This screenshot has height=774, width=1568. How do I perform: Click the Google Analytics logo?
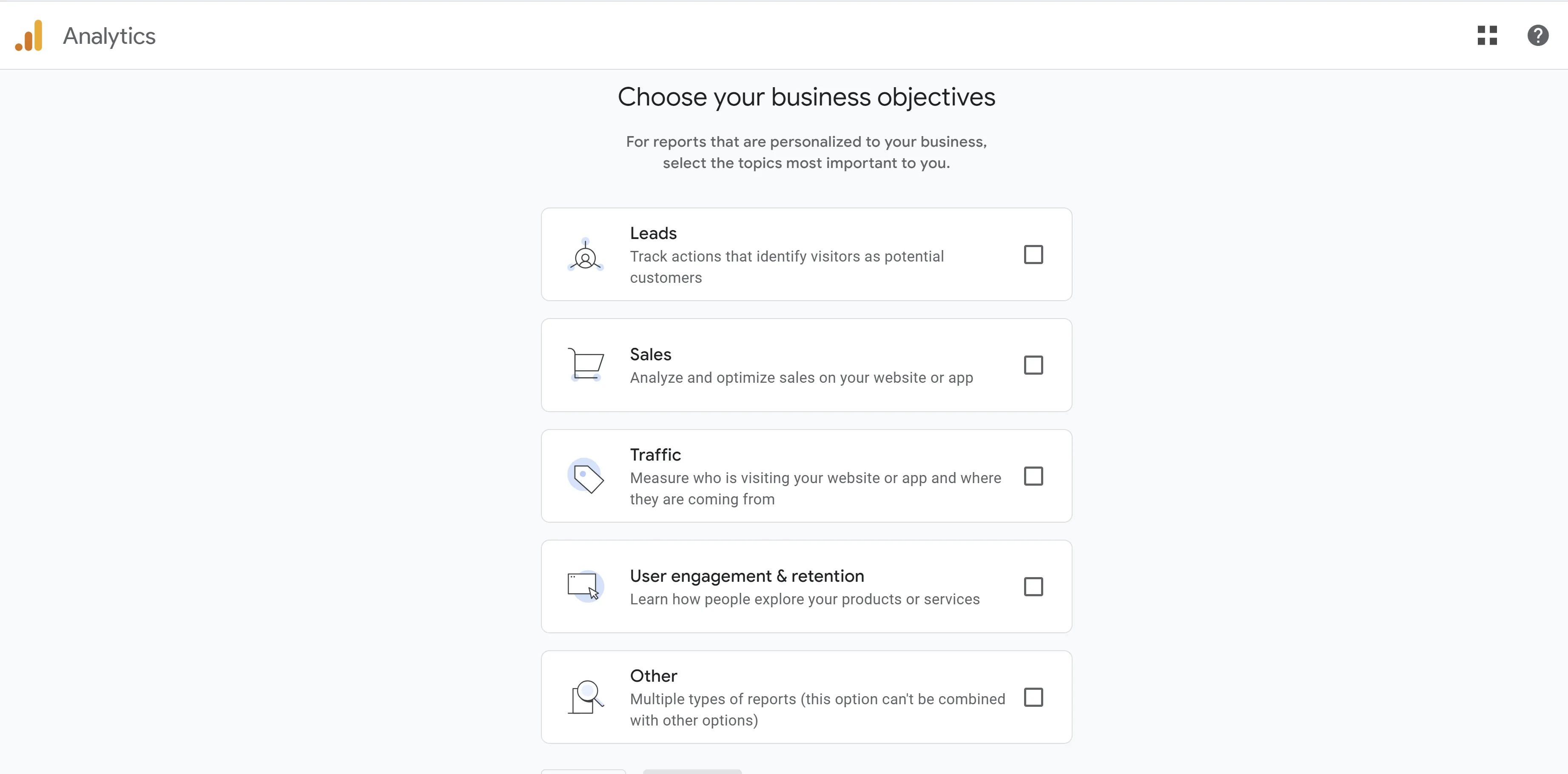tap(29, 36)
